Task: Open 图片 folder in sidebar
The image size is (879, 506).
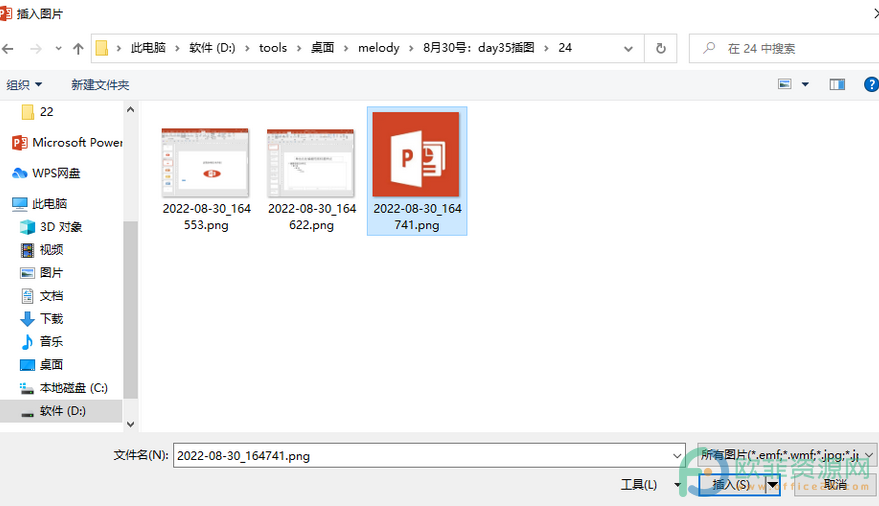Action: (42, 273)
